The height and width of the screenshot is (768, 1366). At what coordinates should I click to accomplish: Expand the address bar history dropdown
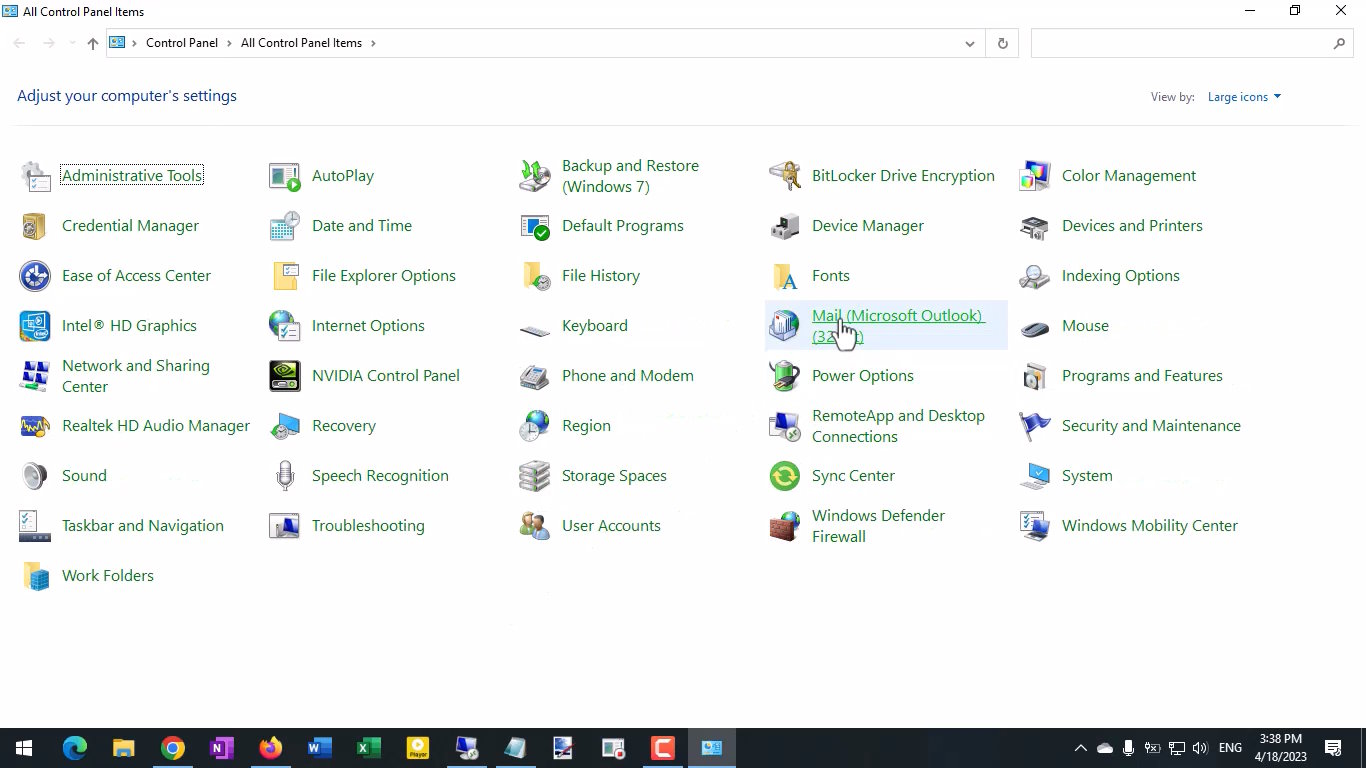coord(969,44)
